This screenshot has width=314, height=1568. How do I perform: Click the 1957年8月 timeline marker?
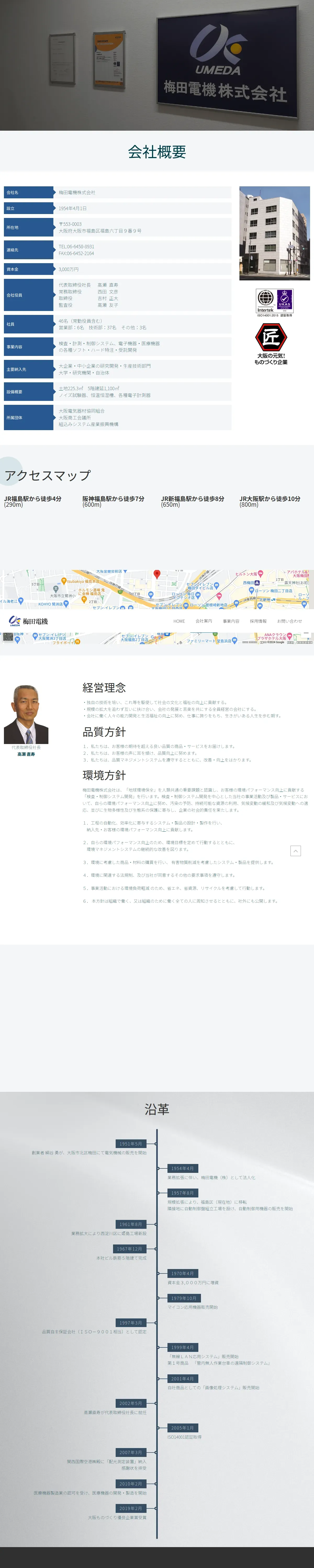[x=182, y=1193]
